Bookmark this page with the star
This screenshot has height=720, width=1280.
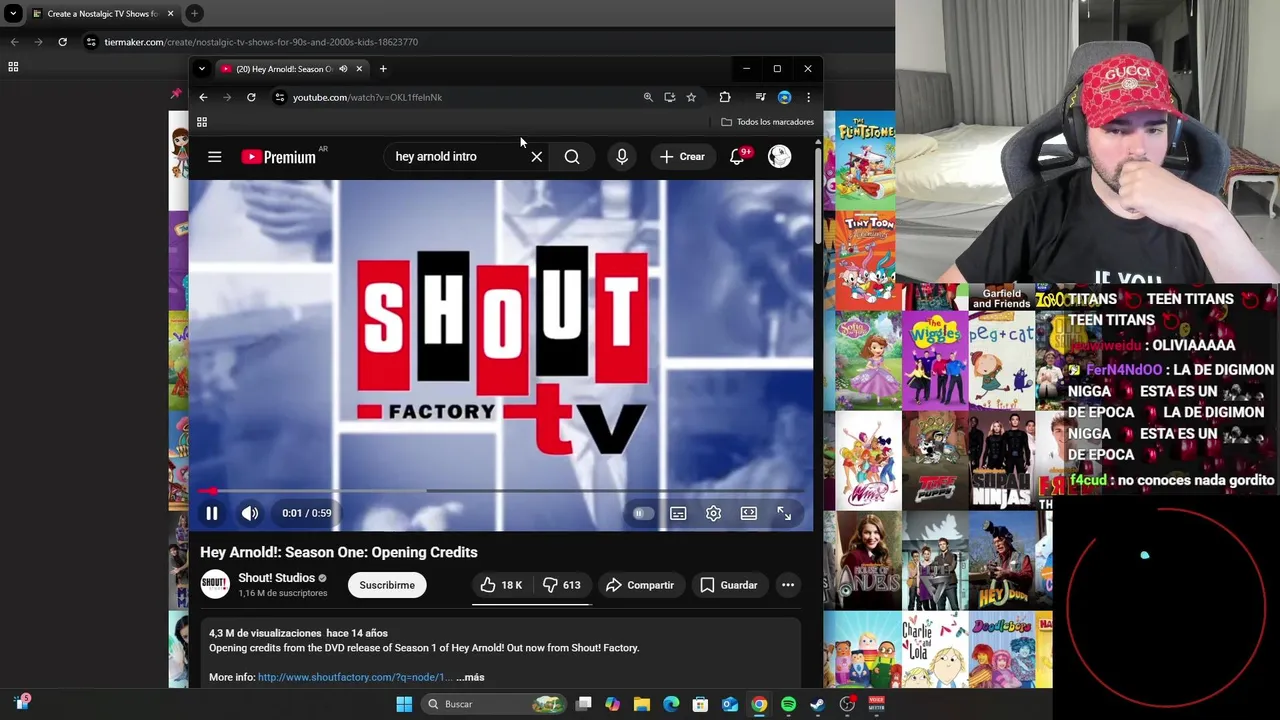691,97
